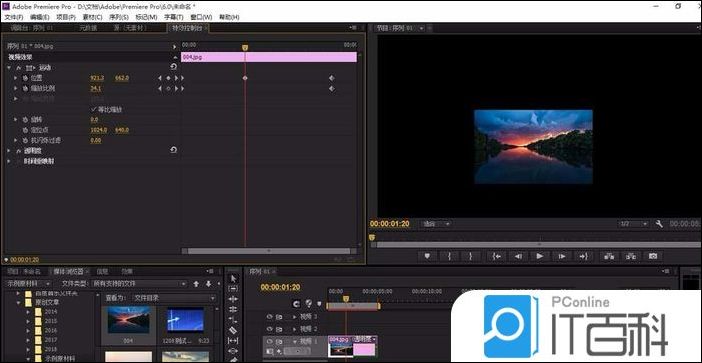Toggle sync lock on Video 3 track

pyautogui.click(x=279, y=316)
